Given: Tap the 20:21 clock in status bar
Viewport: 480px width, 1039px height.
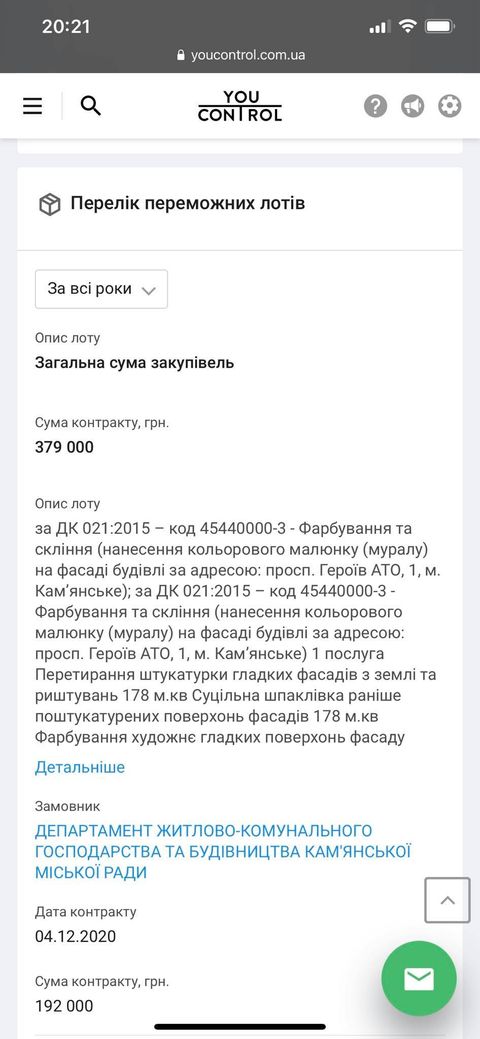Looking at the screenshot, I should (66, 27).
